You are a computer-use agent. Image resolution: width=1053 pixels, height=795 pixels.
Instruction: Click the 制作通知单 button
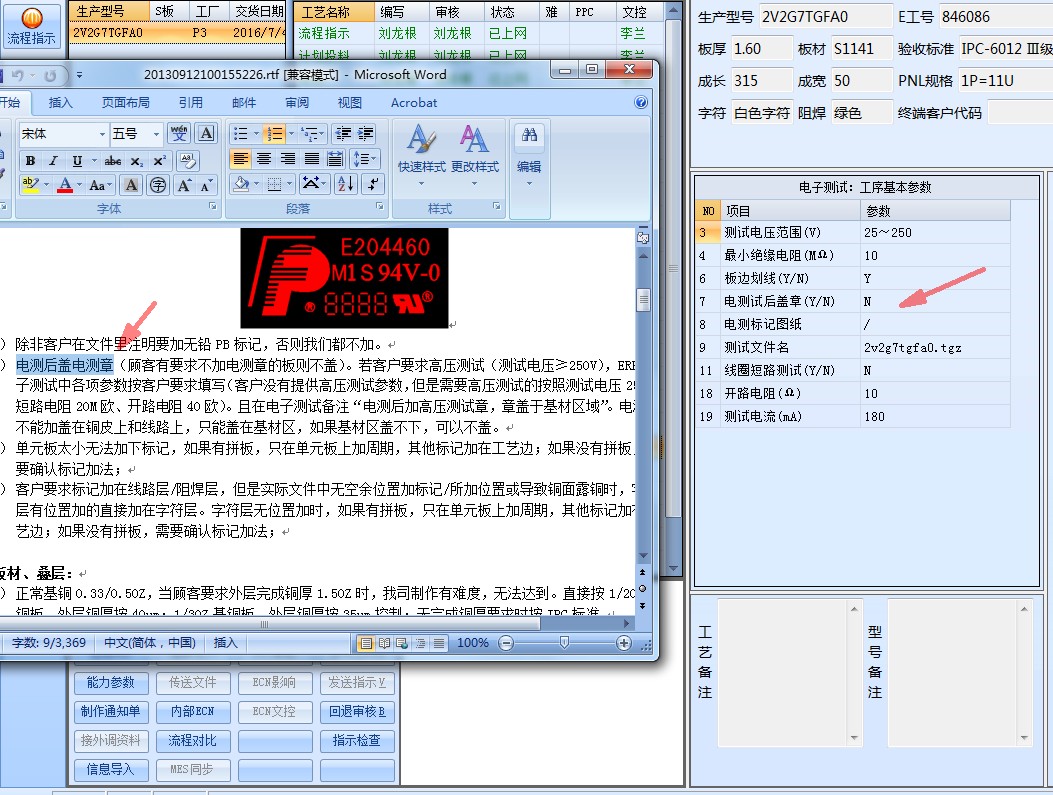pos(111,712)
